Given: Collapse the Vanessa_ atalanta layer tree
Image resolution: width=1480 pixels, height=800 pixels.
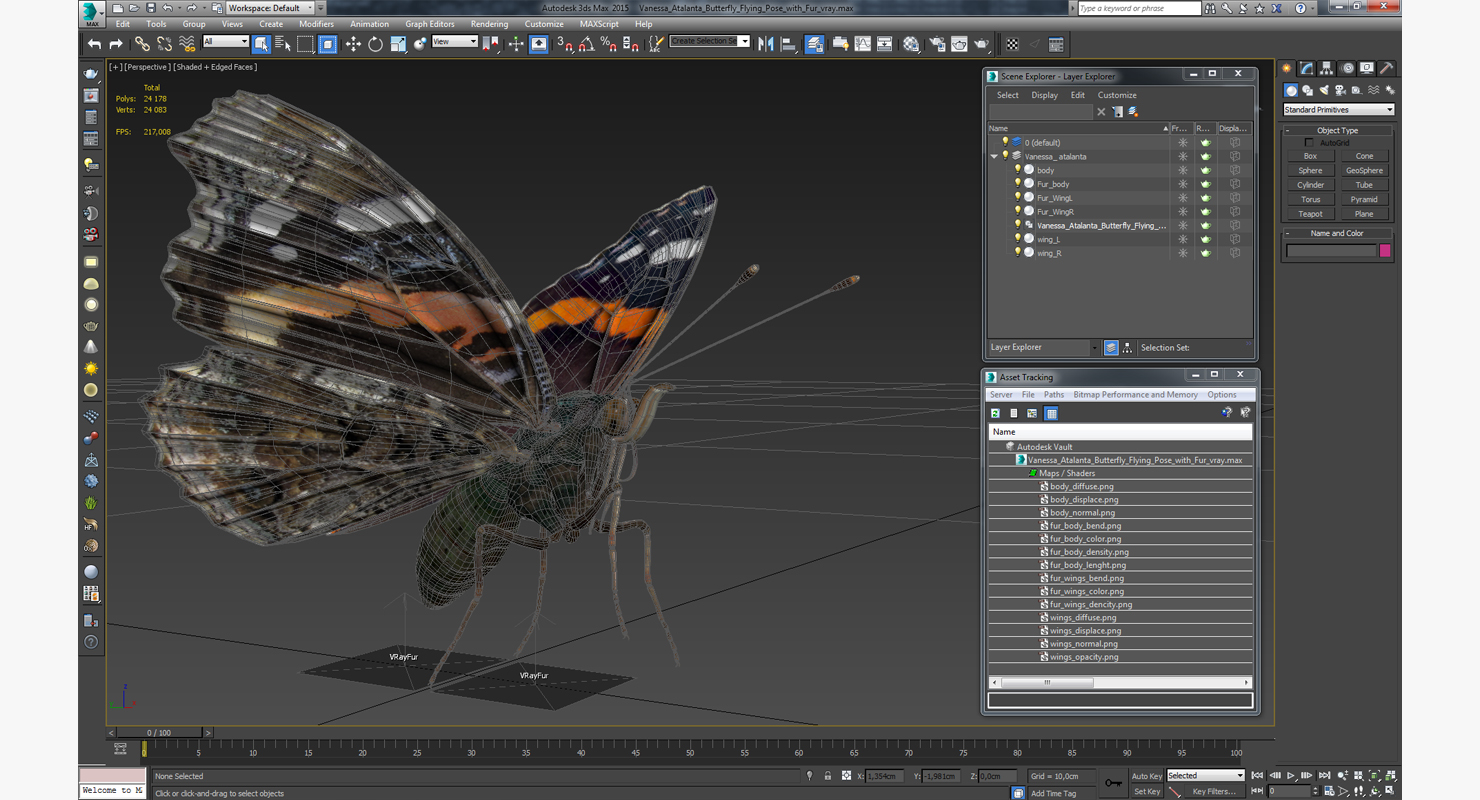Looking at the screenshot, I should coord(994,156).
